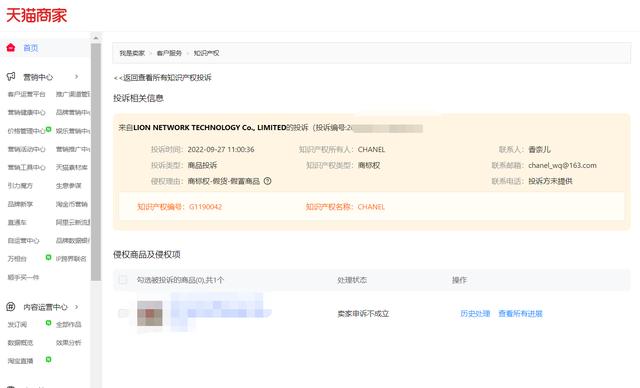This screenshot has width=640, height=388.
Task: Open 天猫素材库 in the sidebar
Action: (72, 167)
